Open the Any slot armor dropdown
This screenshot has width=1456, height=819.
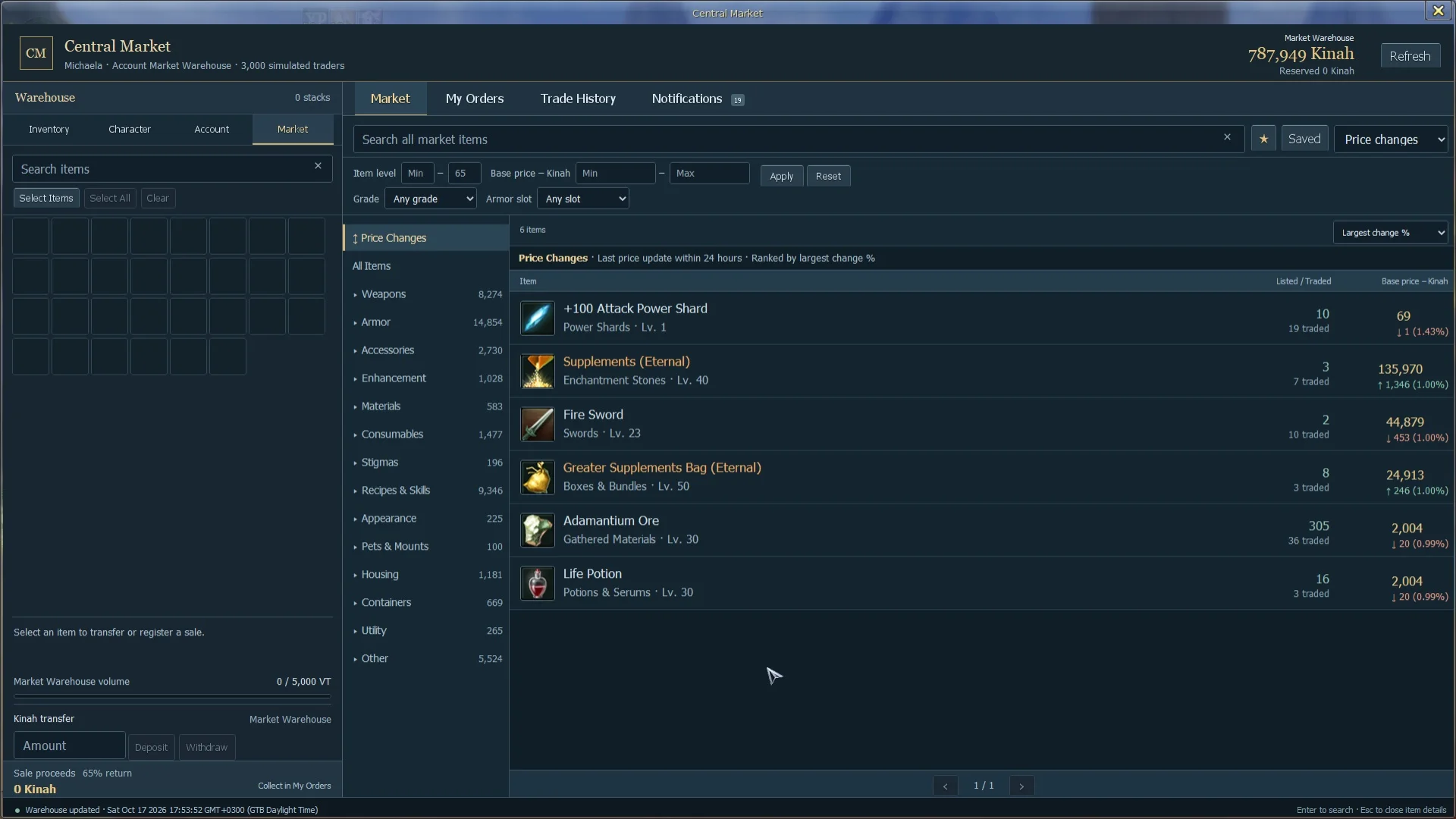tap(582, 199)
